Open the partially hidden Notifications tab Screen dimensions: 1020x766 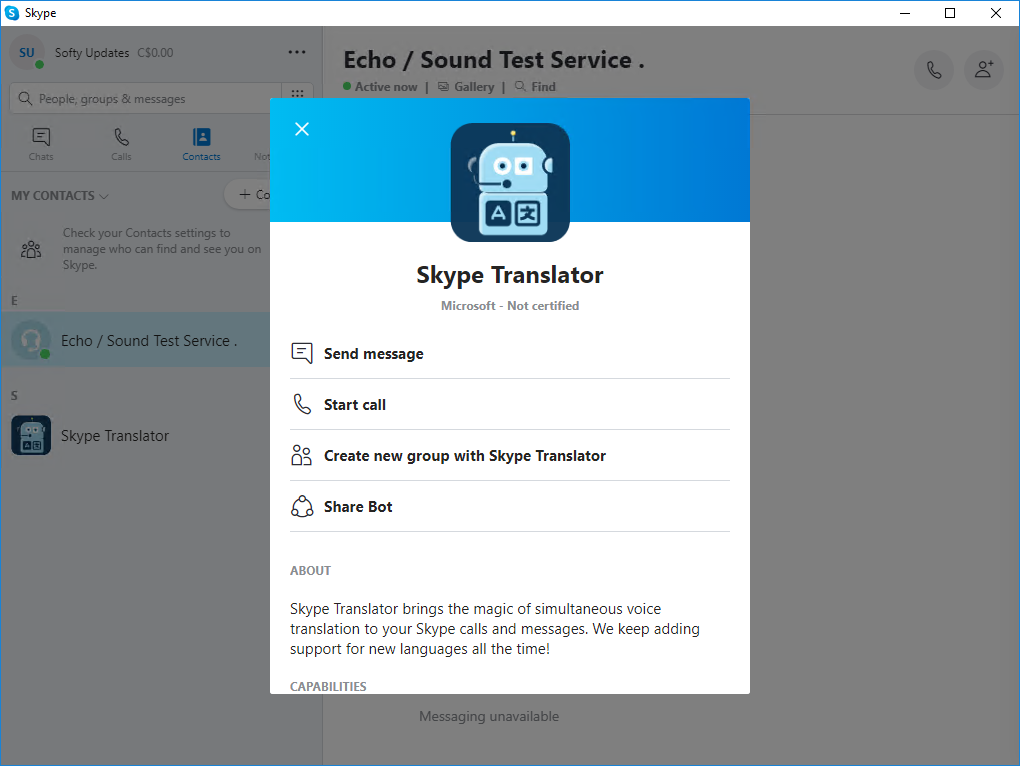262,156
